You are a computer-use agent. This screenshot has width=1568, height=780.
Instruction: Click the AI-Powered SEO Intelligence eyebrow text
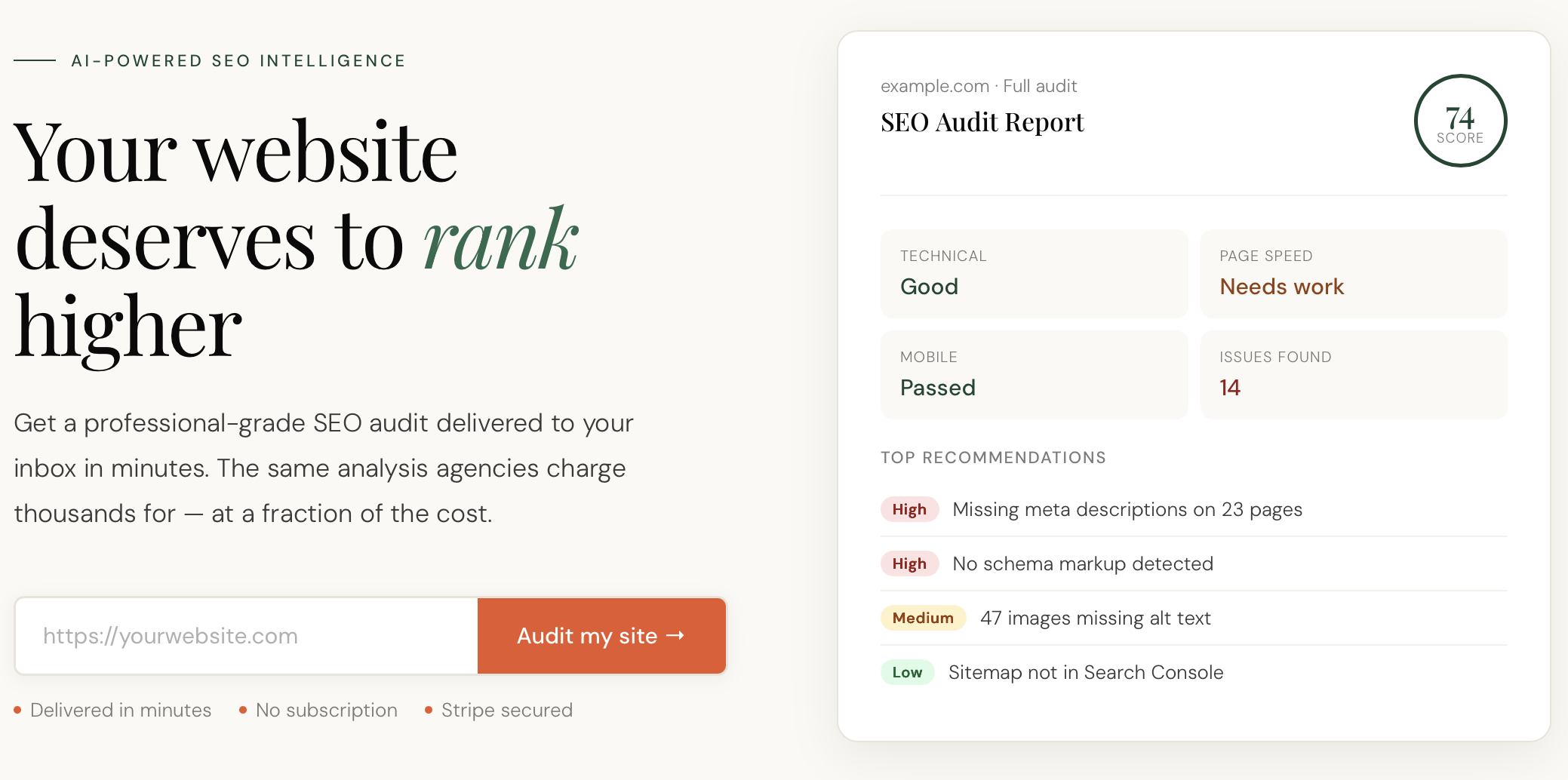[237, 60]
